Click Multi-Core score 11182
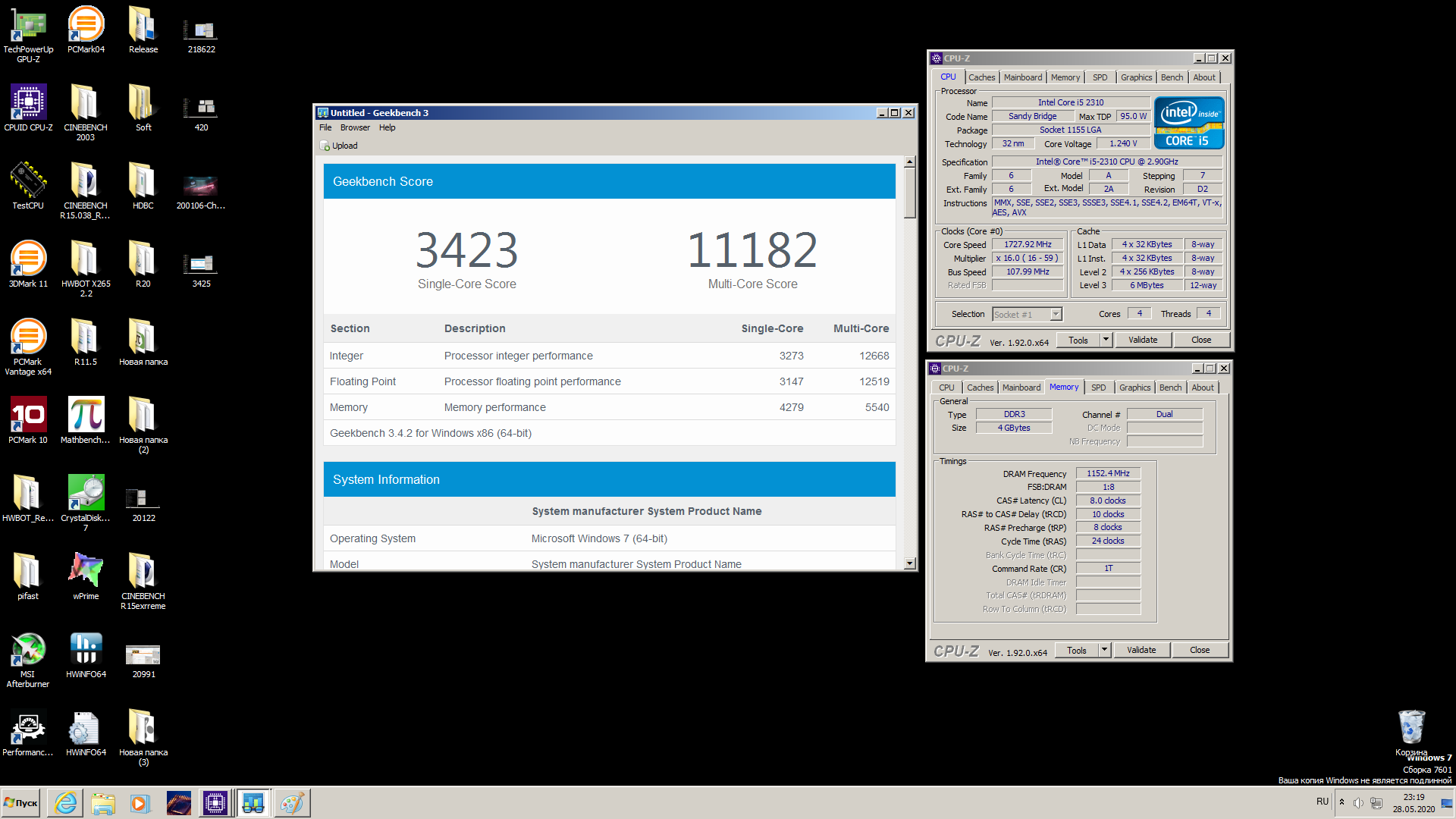The image size is (1456, 819). tap(752, 250)
